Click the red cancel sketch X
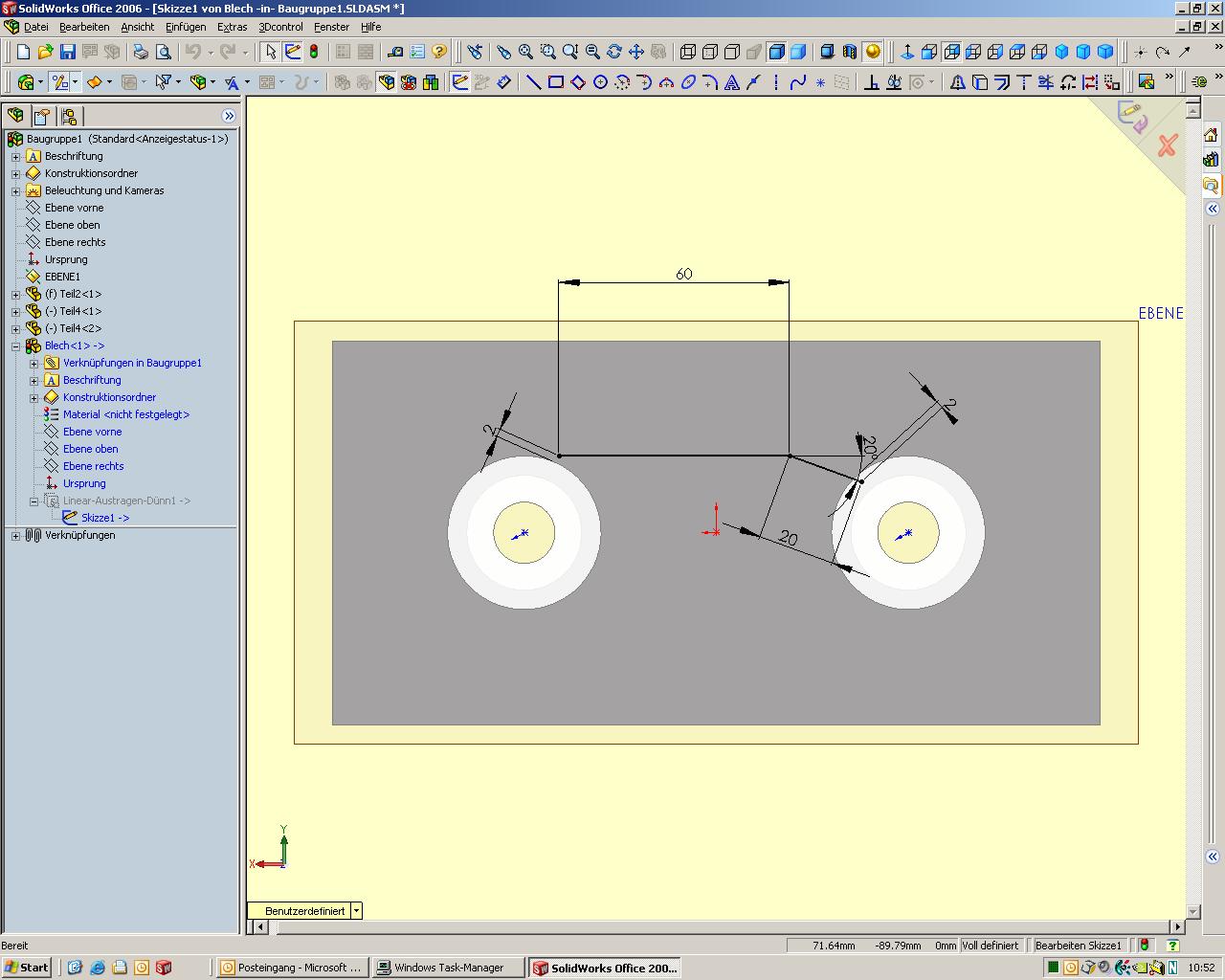Viewport: 1225px width, 980px height. coord(1167,145)
